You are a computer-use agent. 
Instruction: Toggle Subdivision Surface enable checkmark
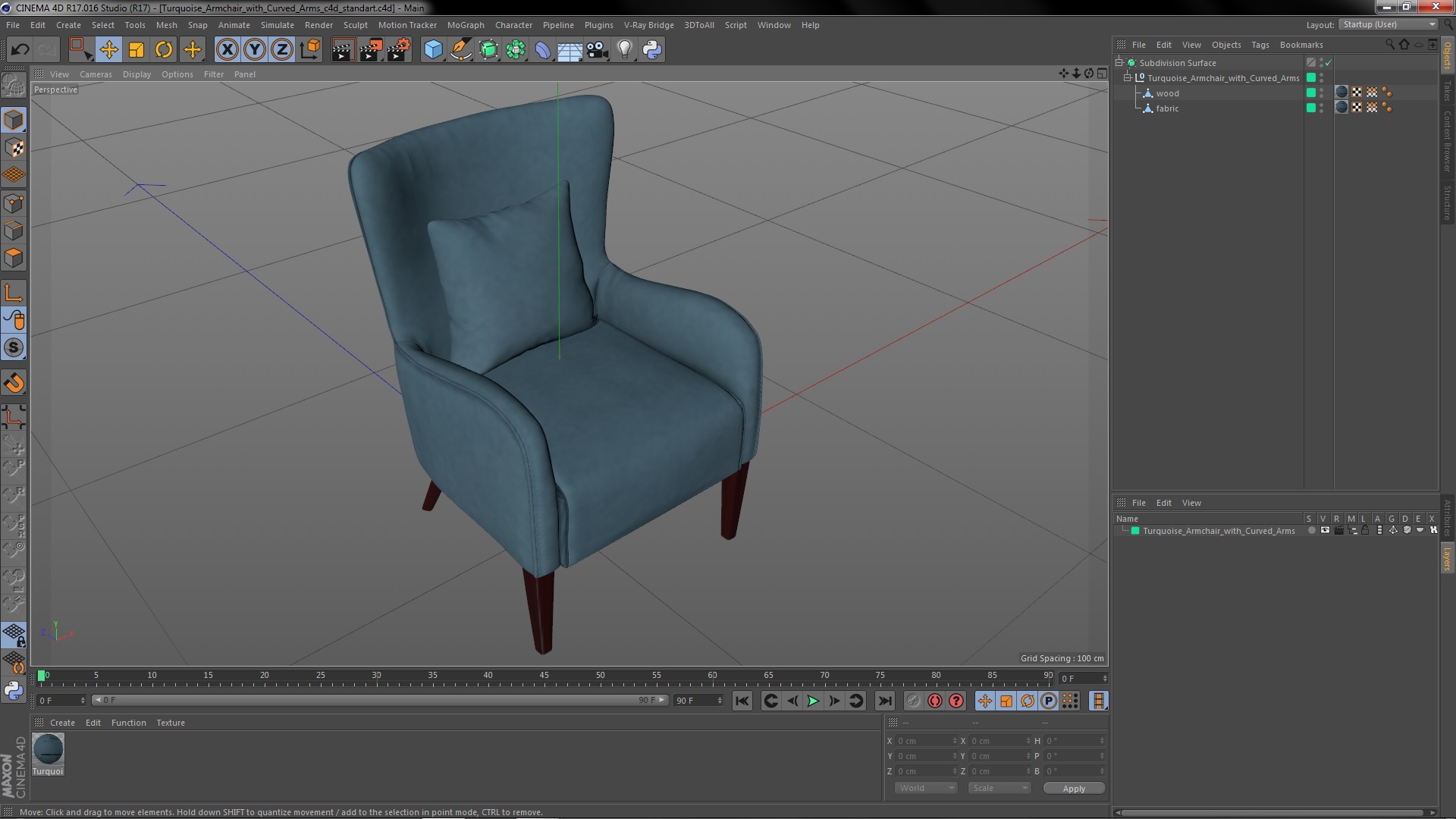click(1328, 63)
